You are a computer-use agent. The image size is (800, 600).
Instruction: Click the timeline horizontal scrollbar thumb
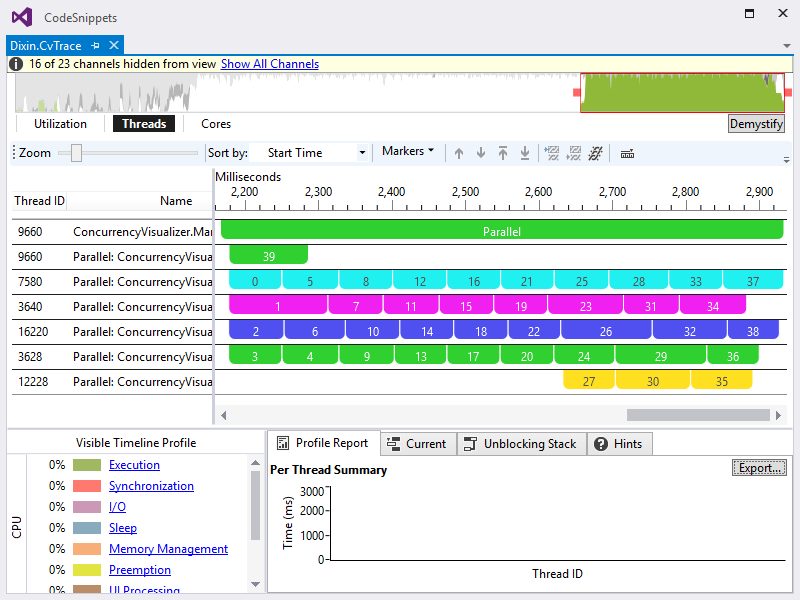tap(698, 415)
